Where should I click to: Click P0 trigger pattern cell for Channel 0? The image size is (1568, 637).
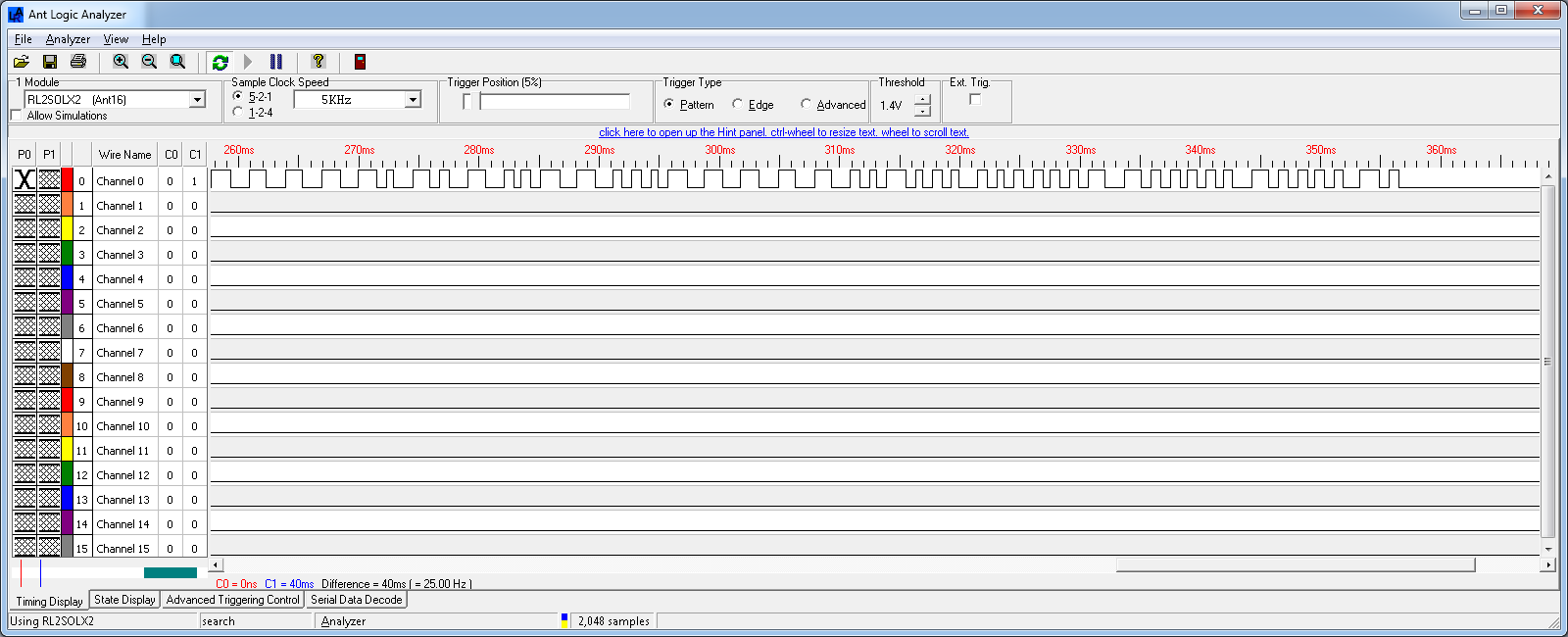pos(24,179)
